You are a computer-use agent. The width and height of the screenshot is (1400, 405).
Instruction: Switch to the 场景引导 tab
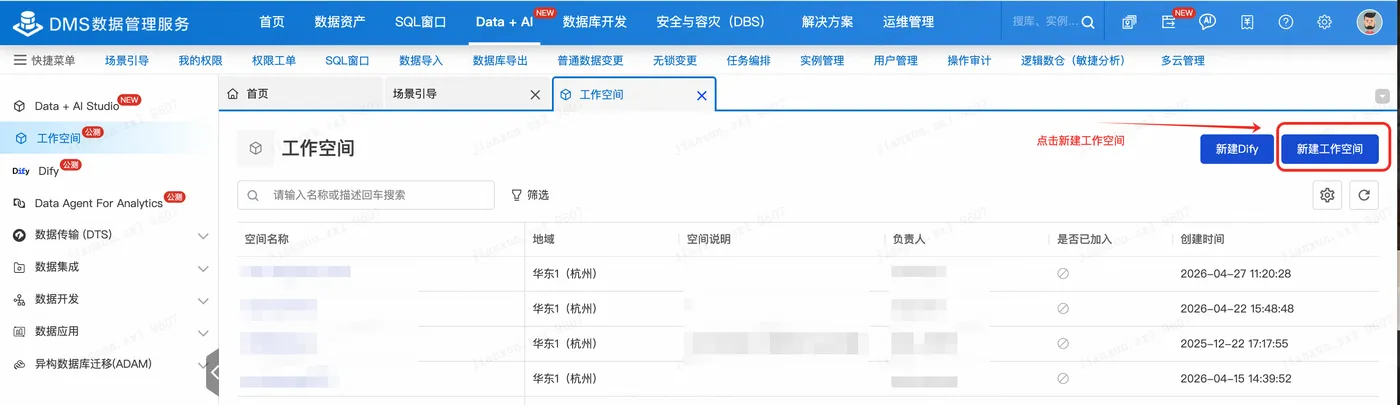[415, 94]
